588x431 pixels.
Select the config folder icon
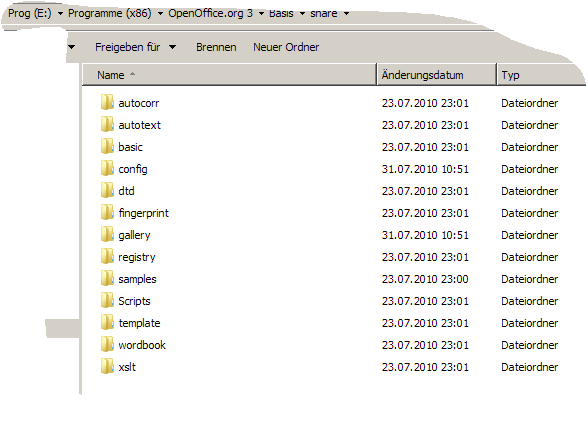click(107, 169)
